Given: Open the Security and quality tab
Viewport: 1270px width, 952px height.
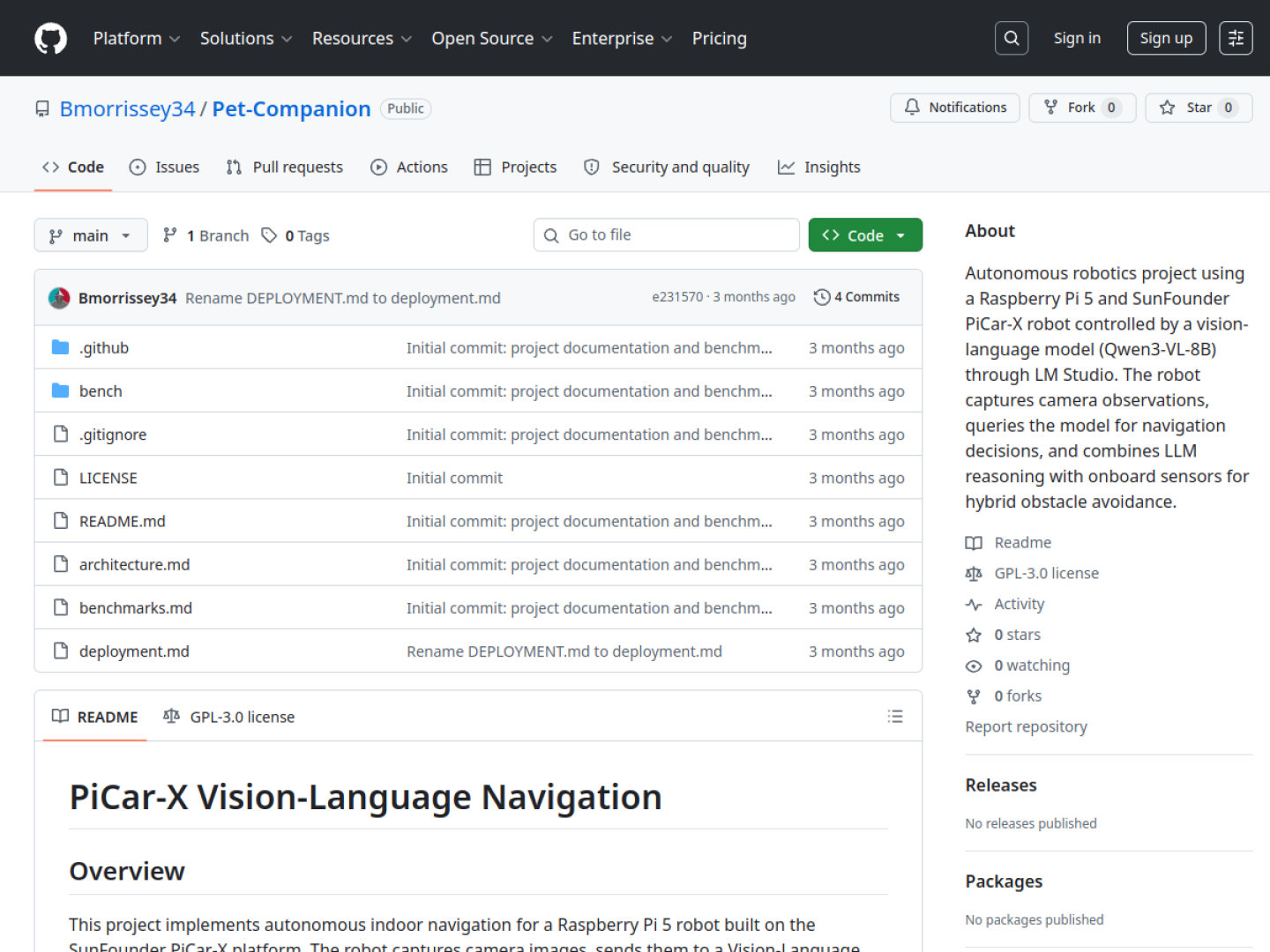Looking at the screenshot, I should pos(667,167).
